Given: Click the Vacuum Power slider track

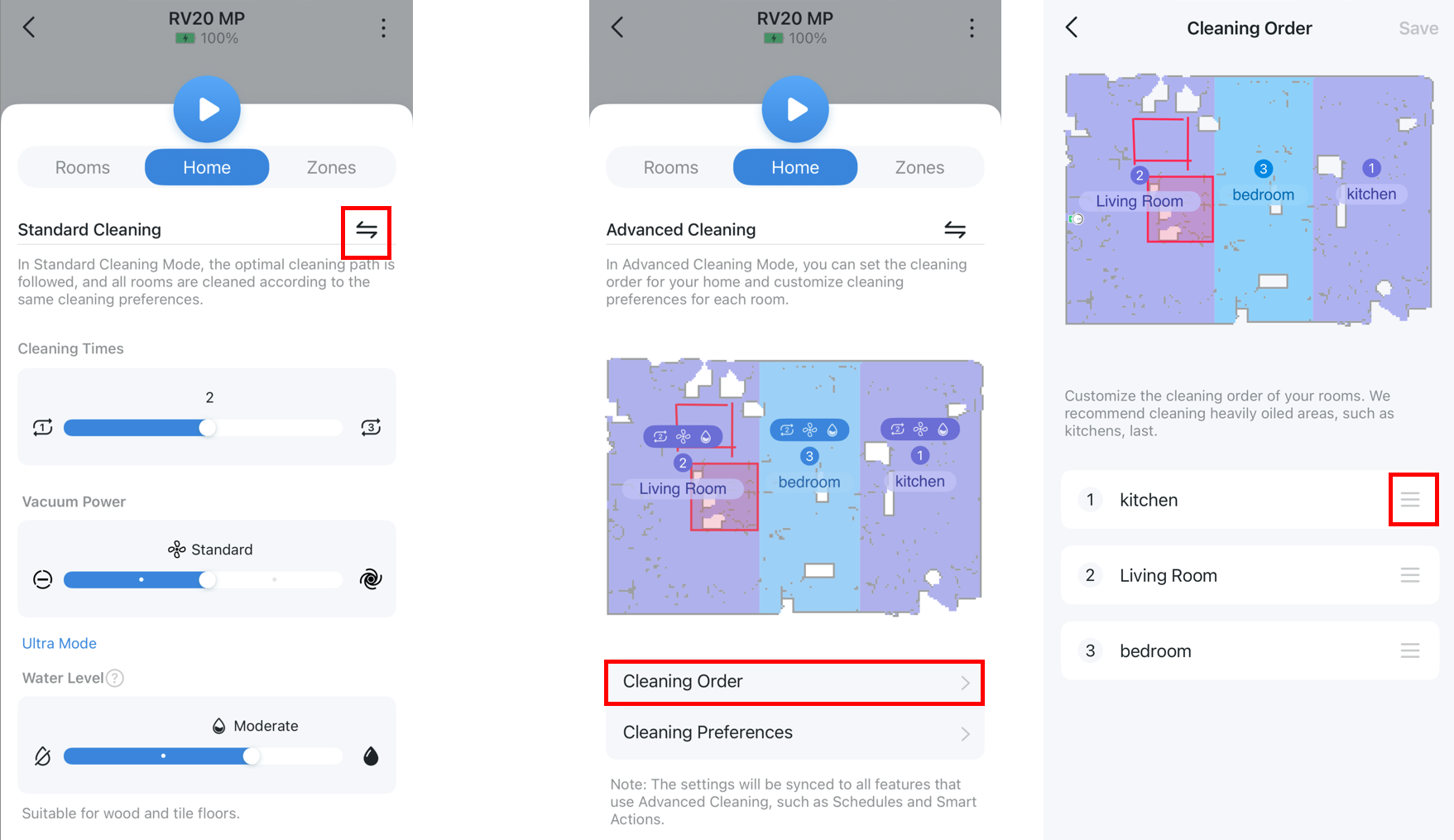Looking at the screenshot, I should [x=203, y=579].
